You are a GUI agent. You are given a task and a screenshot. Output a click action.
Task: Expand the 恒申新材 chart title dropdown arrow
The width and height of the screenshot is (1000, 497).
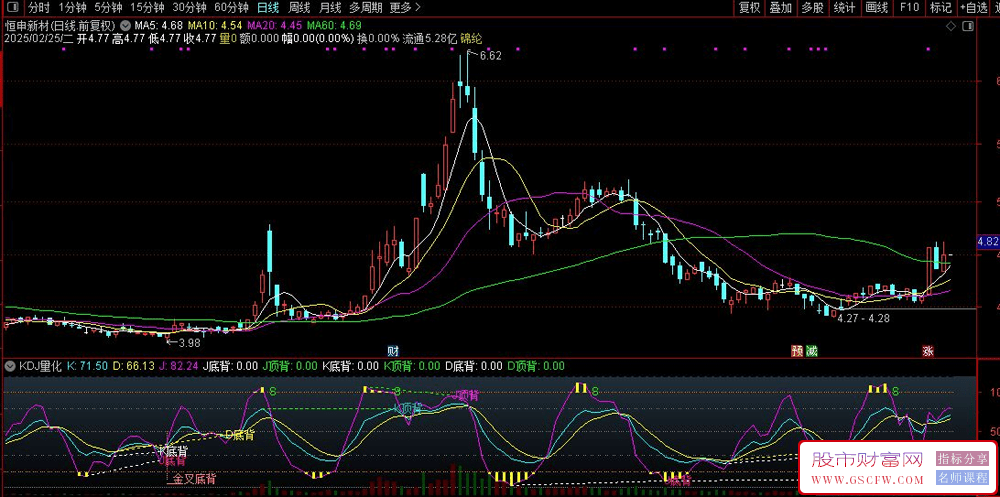pos(123,23)
